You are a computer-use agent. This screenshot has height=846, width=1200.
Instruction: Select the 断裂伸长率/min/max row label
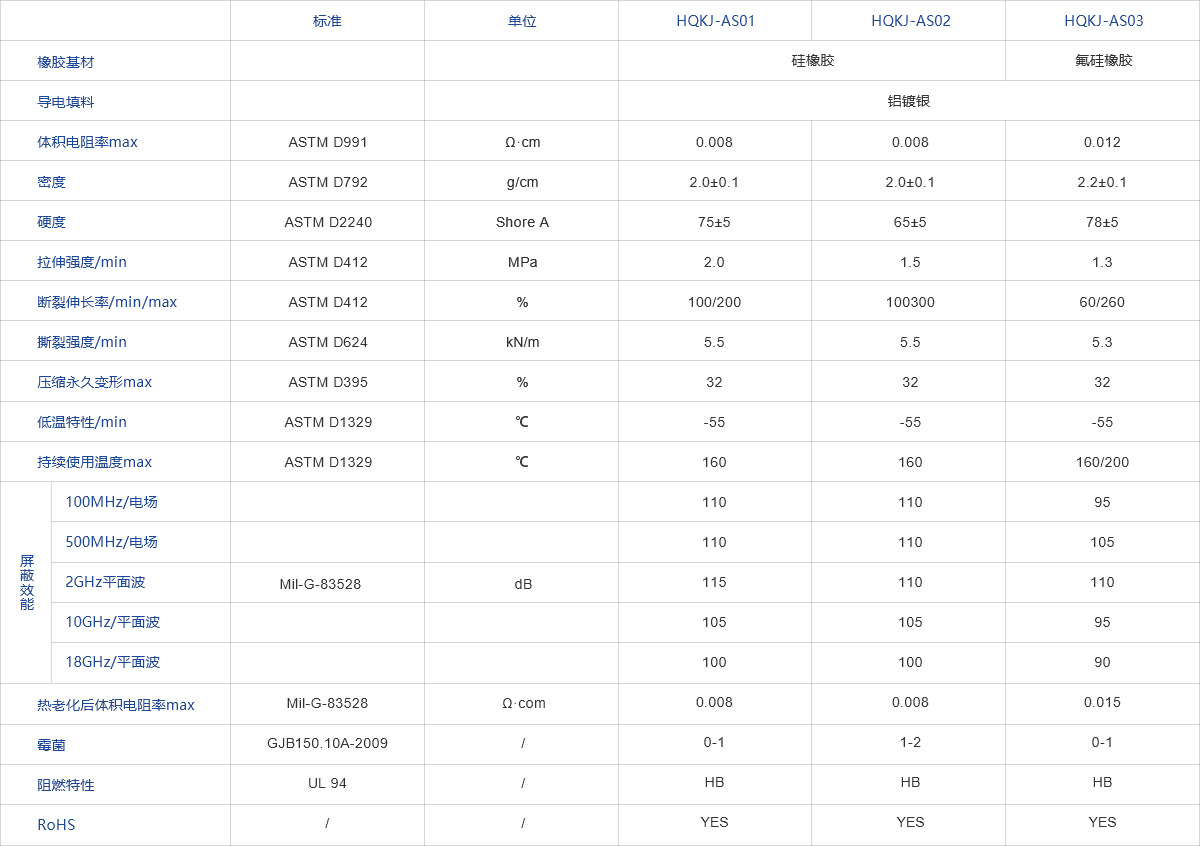[107, 302]
